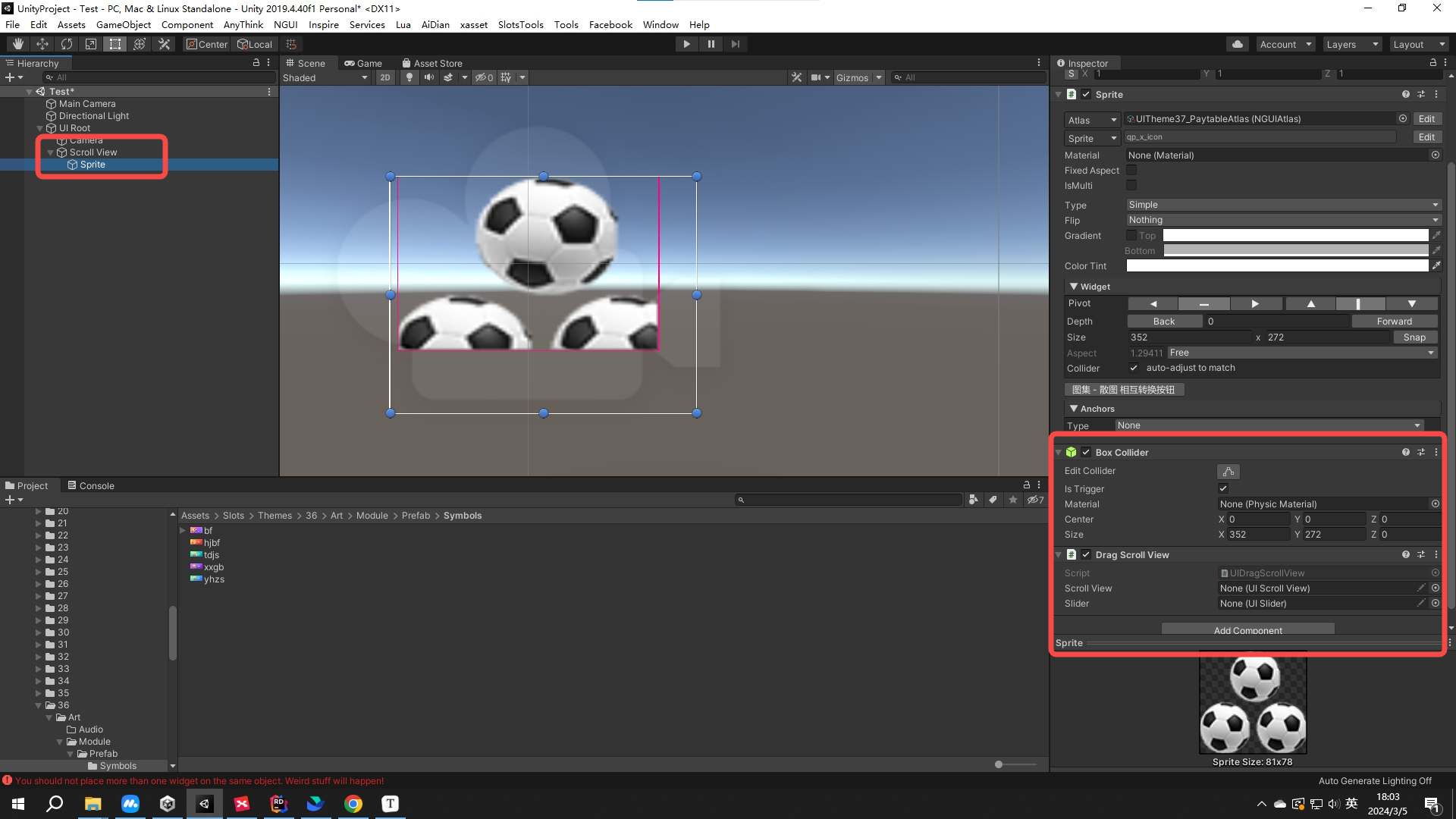Toggle Collider auto-adjust to match checkbox
1456x819 pixels.
click(x=1134, y=368)
